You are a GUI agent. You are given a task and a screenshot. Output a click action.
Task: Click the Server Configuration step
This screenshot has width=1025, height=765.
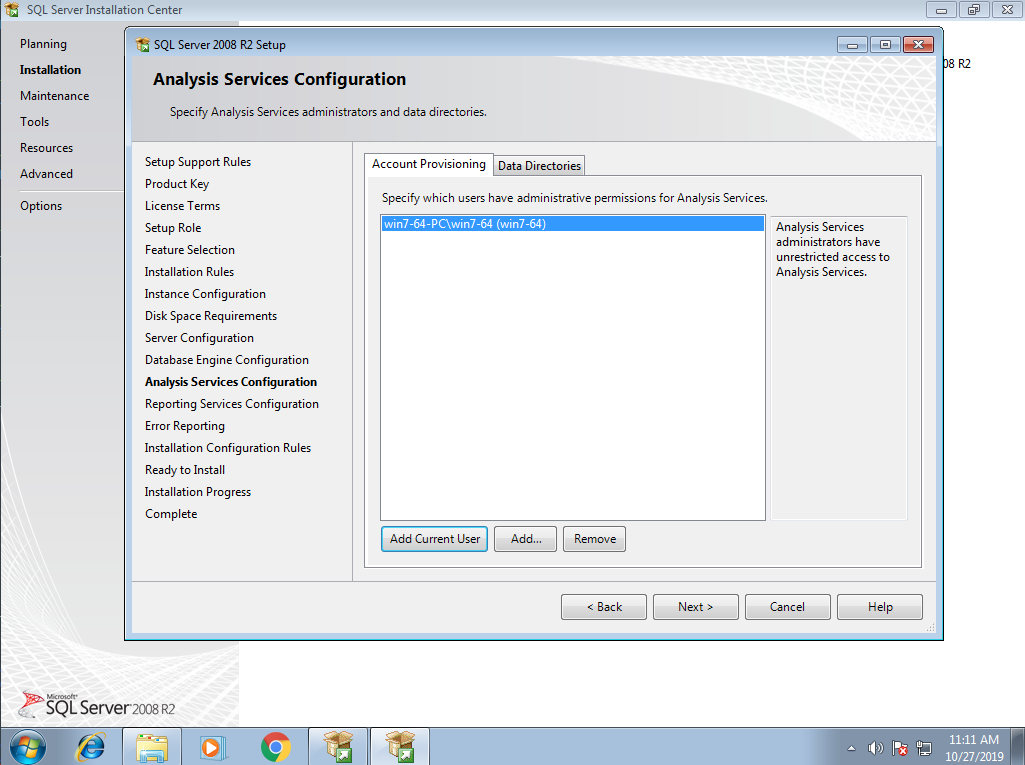[x=199, y=338]
